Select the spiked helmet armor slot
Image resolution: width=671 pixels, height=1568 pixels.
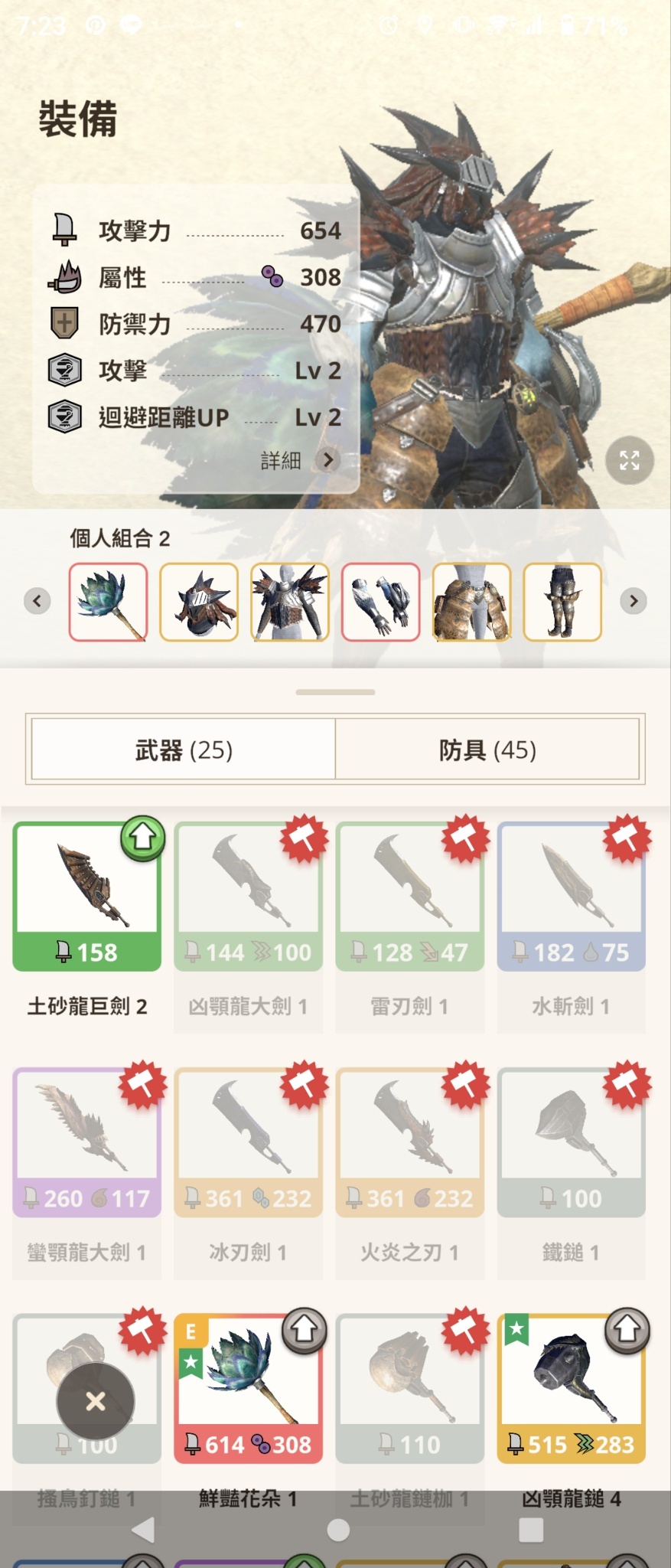[199, 602]
